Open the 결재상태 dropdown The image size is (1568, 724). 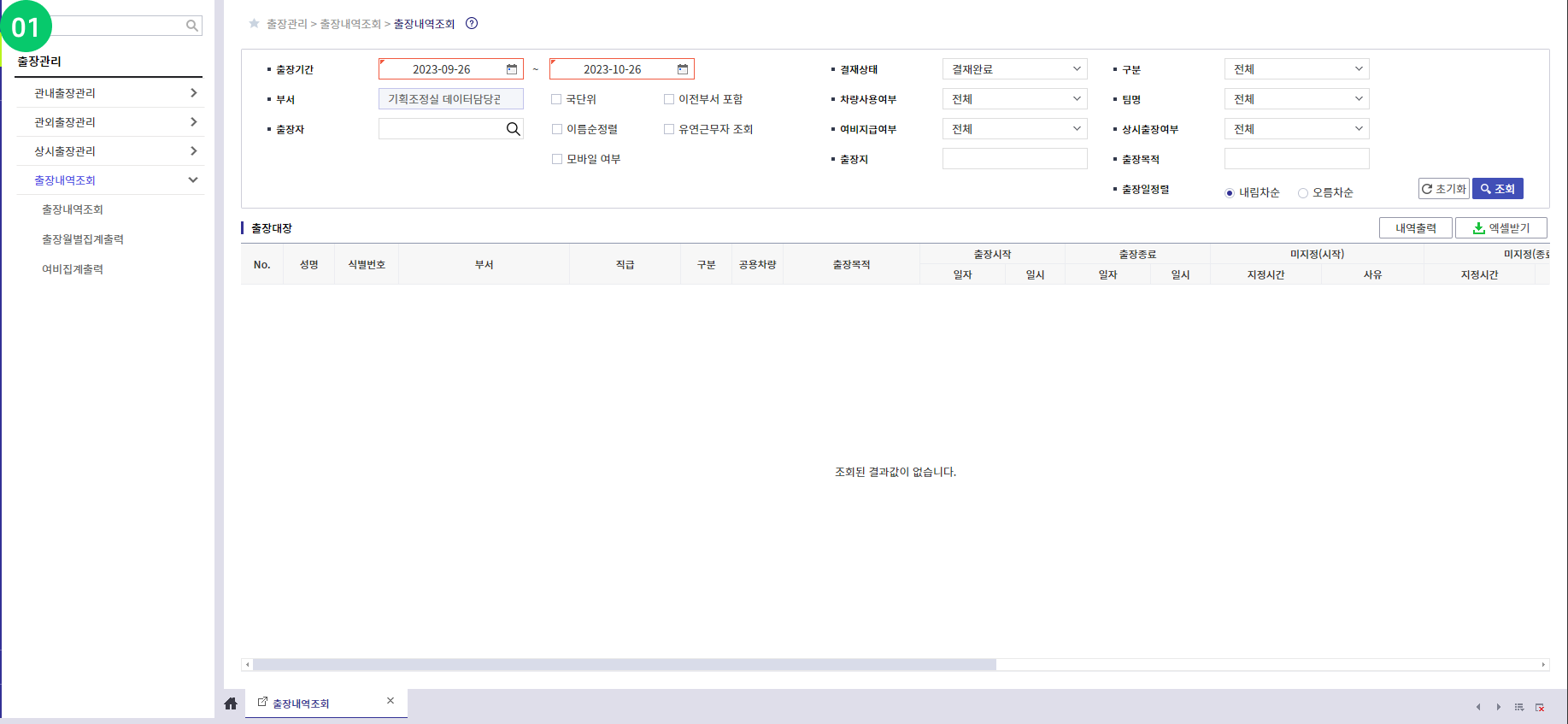(1014, 69)
